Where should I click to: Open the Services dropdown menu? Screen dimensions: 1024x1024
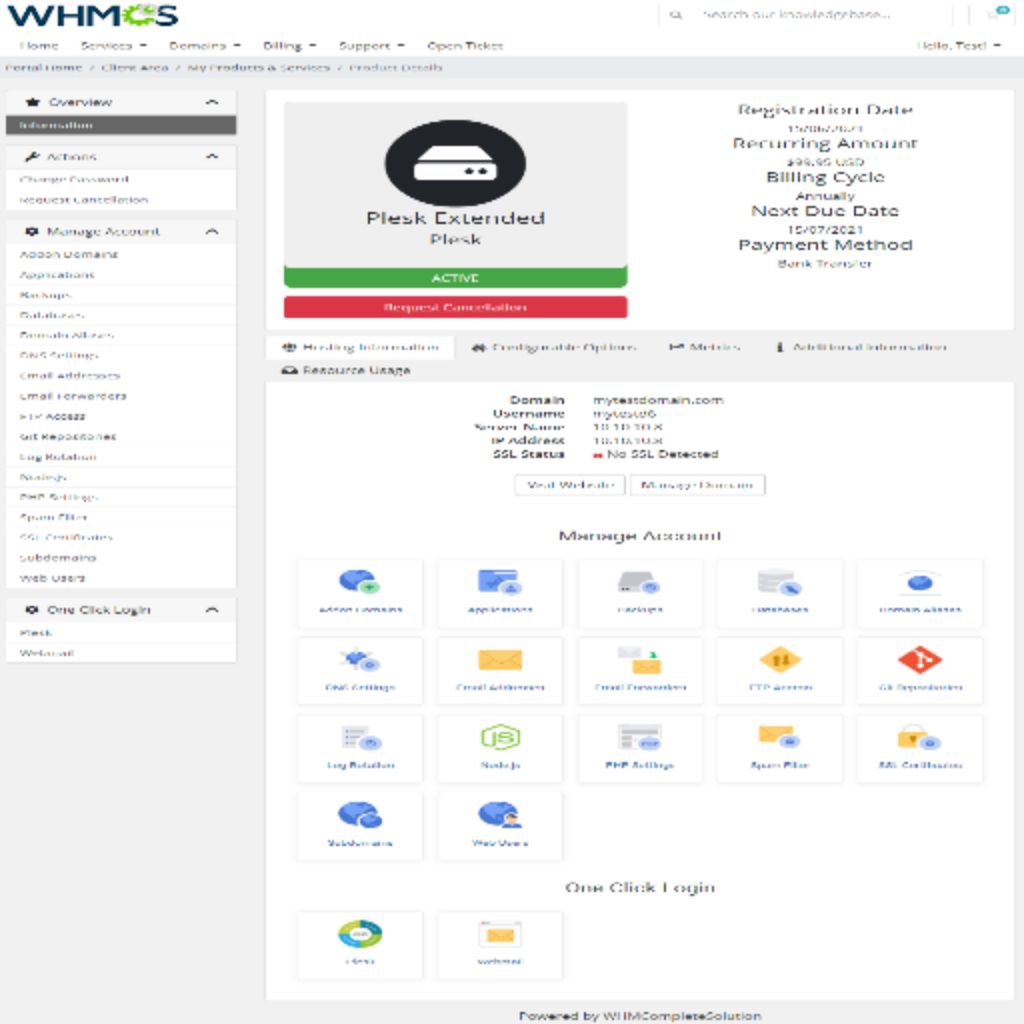click(113, 46)
